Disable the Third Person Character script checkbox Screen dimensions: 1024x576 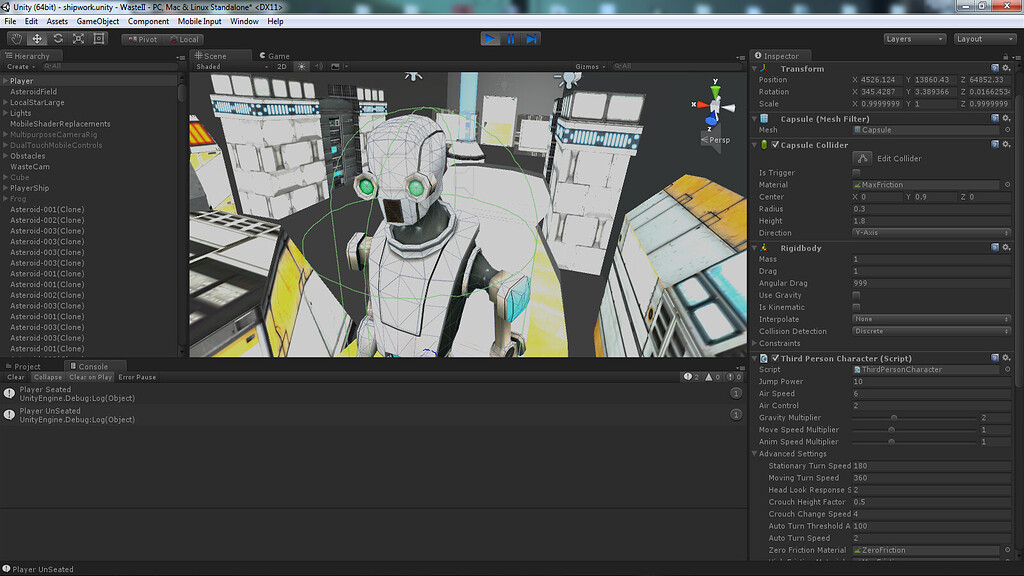(775, 357)
